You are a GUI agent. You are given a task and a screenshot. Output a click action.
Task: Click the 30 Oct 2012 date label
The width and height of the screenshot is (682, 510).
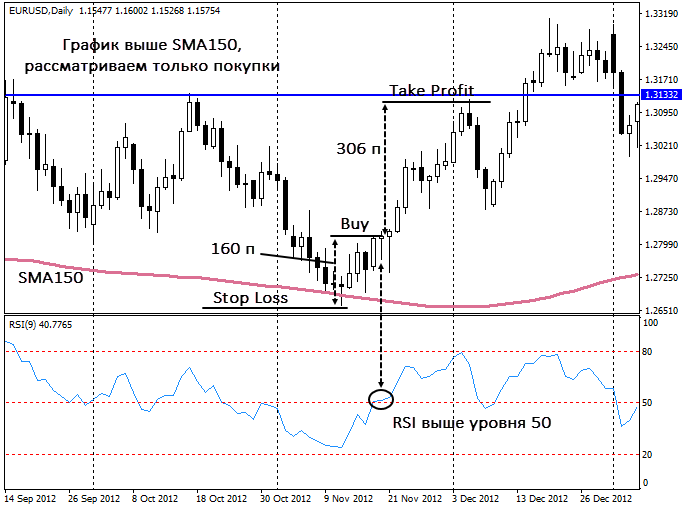click(x=286, y=499)
